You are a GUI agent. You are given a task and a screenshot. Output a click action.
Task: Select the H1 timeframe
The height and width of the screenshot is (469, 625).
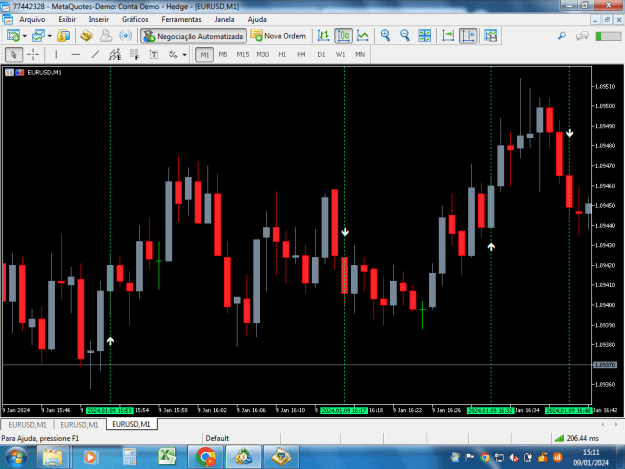coord(282,55)
